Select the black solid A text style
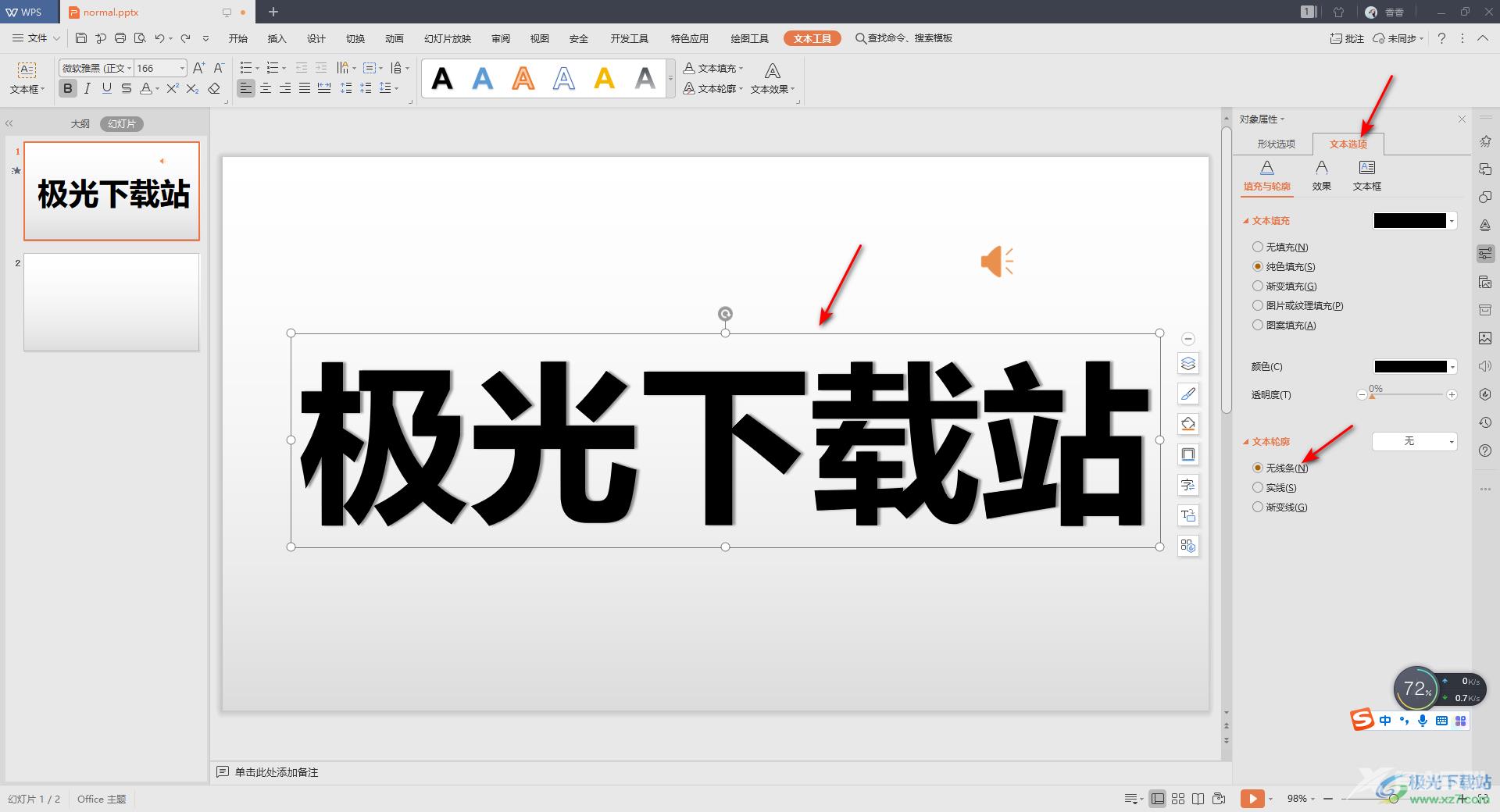This screenshot has width=1500, height=812. pos(442,78)
